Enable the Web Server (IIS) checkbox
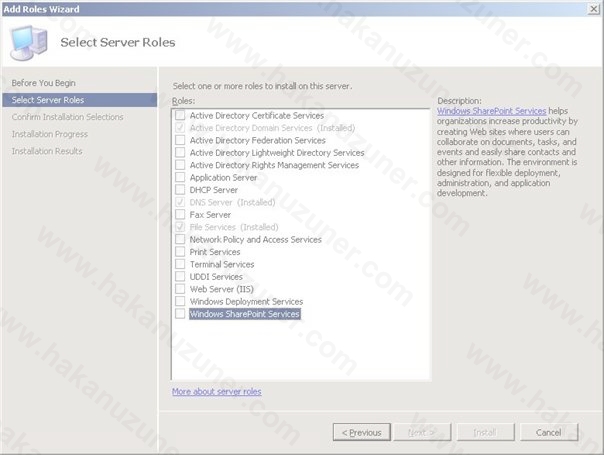 coord(180,289)
